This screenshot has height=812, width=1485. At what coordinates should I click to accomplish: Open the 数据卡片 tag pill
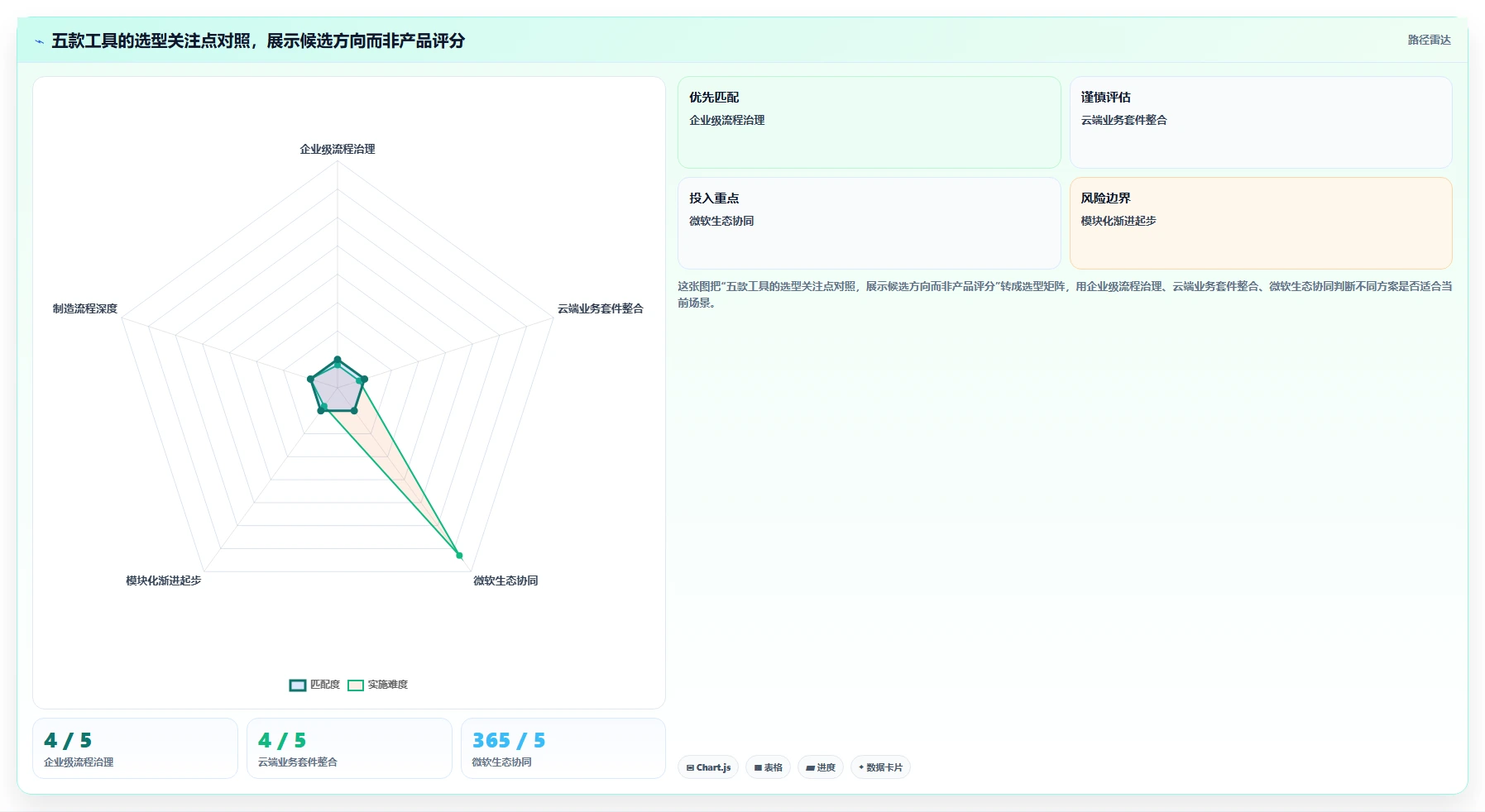coord(880,767)
